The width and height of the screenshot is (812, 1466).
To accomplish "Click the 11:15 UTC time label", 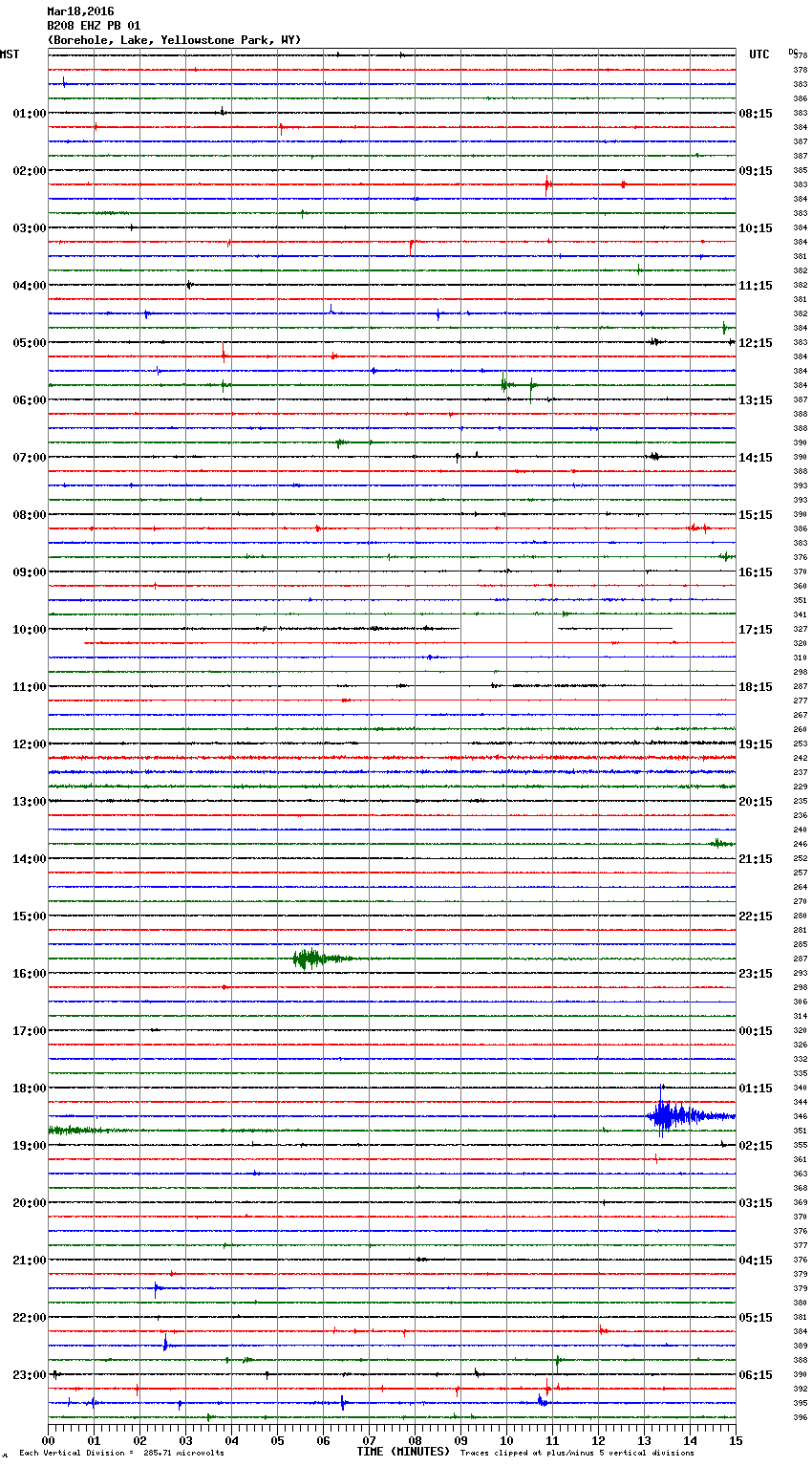I will coord(756,286).
